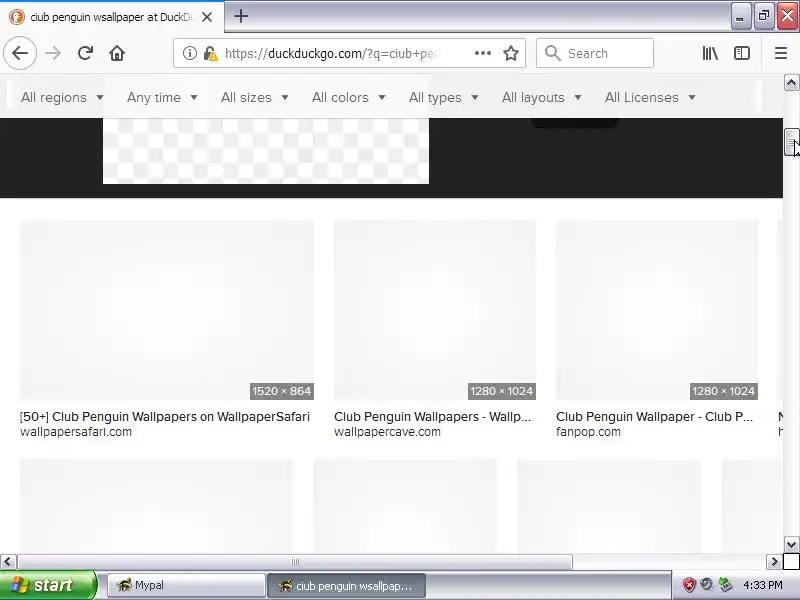Viewport: 800px width, 600px height.
Task: Focus the browser Search box
Action: click(x=595, y=53)
